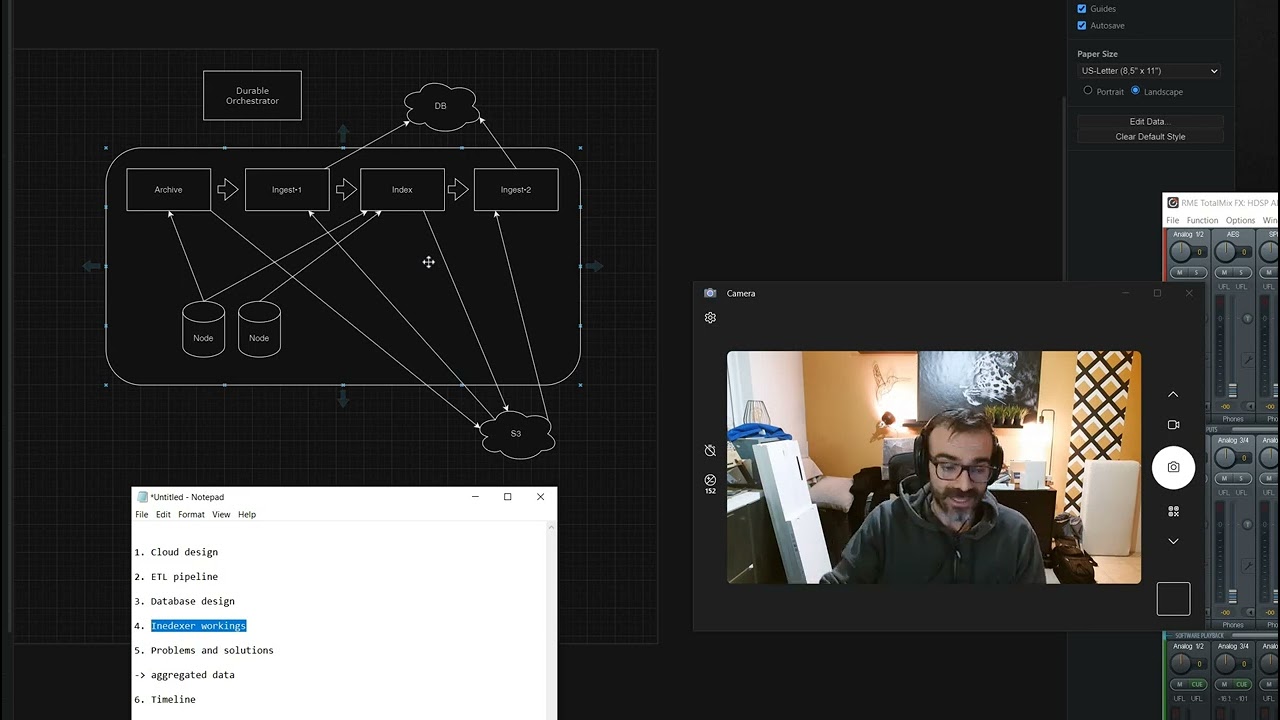Viewport: 1280px width, 720px height.
Task: Open TotalMix Options menu
Action: [1240, 220]
